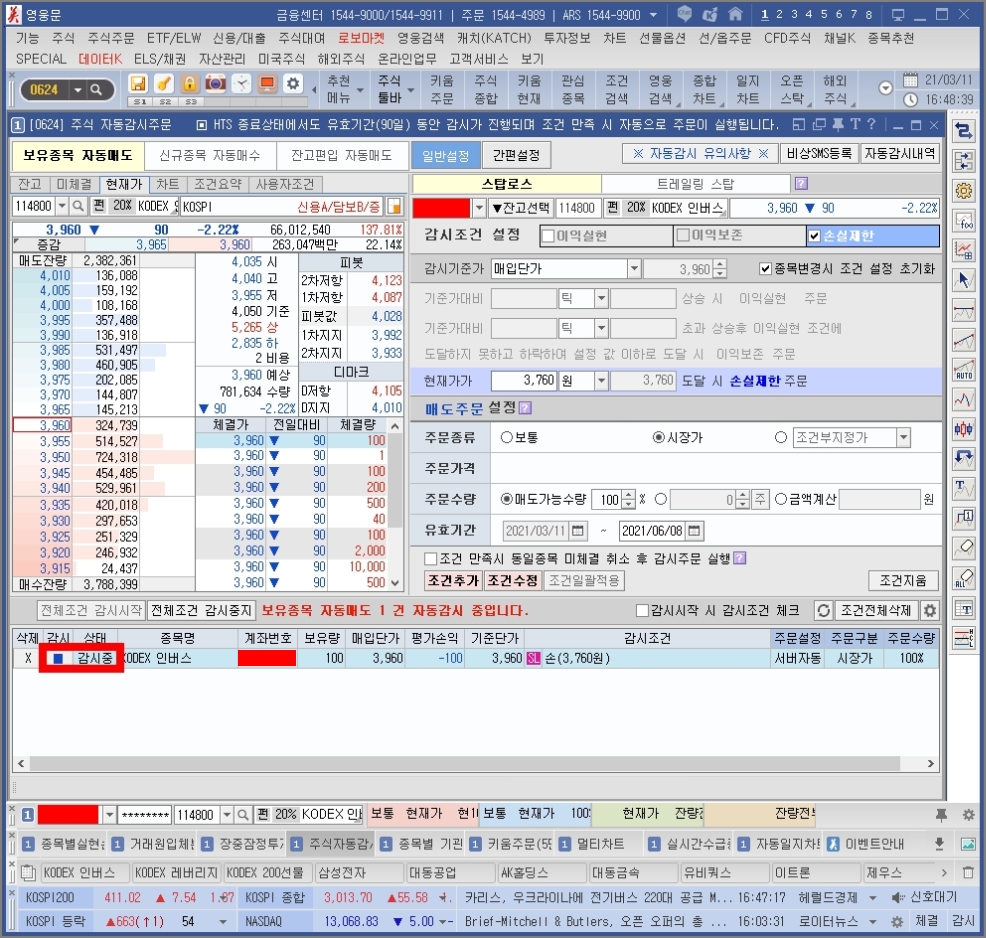Open the question mark help in window title
Screen dimensions: 986x938
(871, 124)
